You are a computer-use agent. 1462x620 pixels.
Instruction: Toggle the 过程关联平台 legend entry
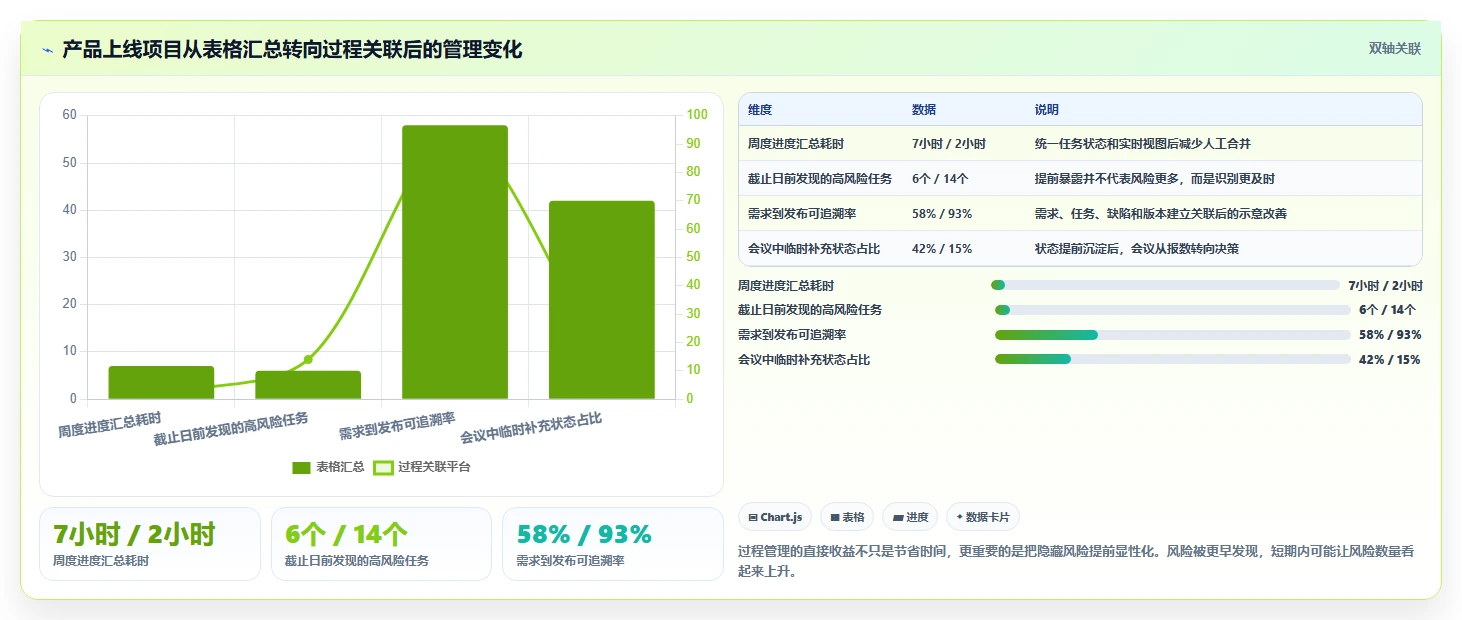pyautogui.click(x=421, y=467)
